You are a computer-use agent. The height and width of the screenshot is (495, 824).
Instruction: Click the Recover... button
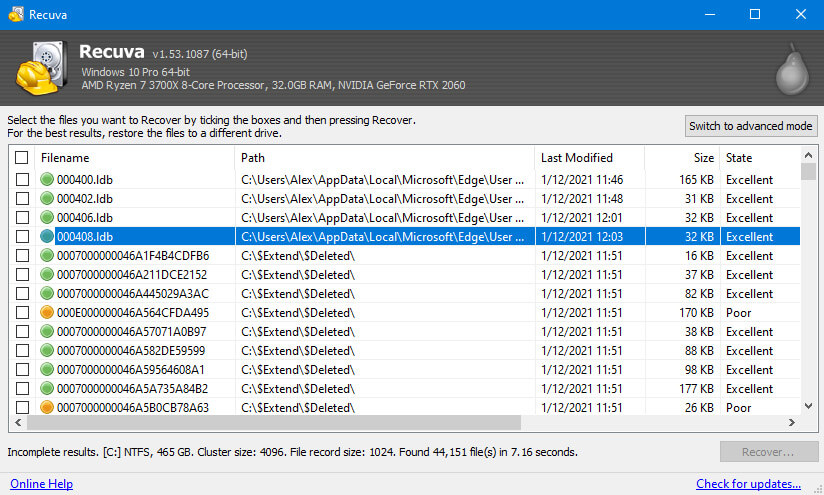[x=769, y=452]
